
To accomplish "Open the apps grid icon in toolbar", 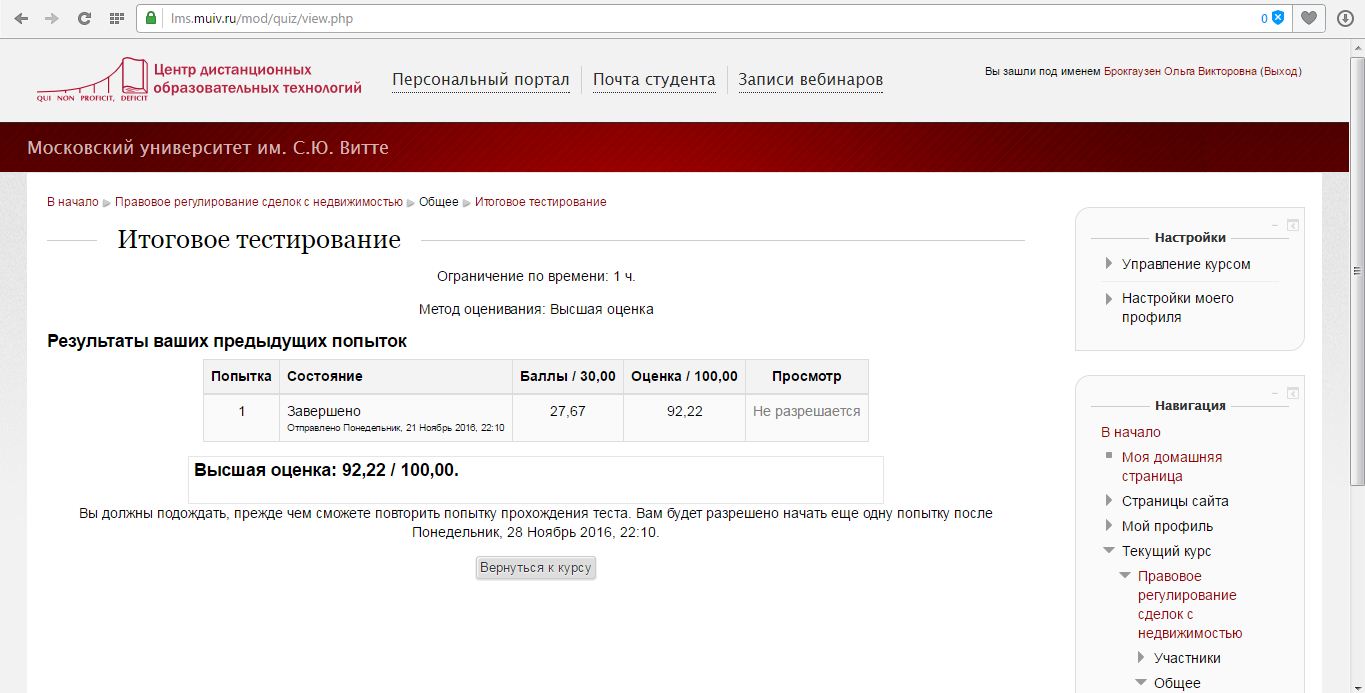I will click(x=117, y=18).
